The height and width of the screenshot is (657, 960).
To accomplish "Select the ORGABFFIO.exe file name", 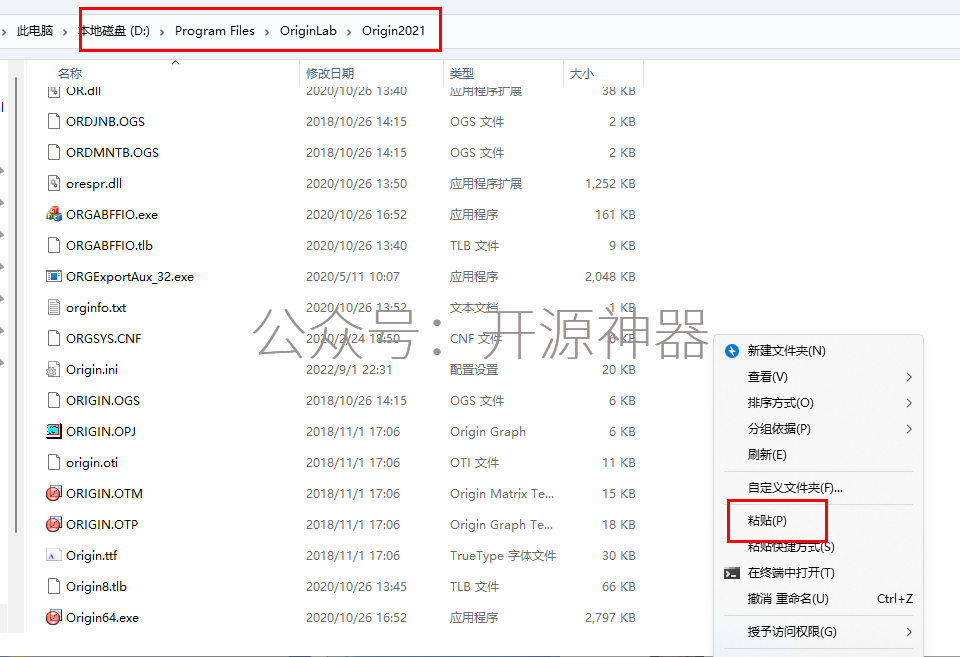I will [112, 214].
